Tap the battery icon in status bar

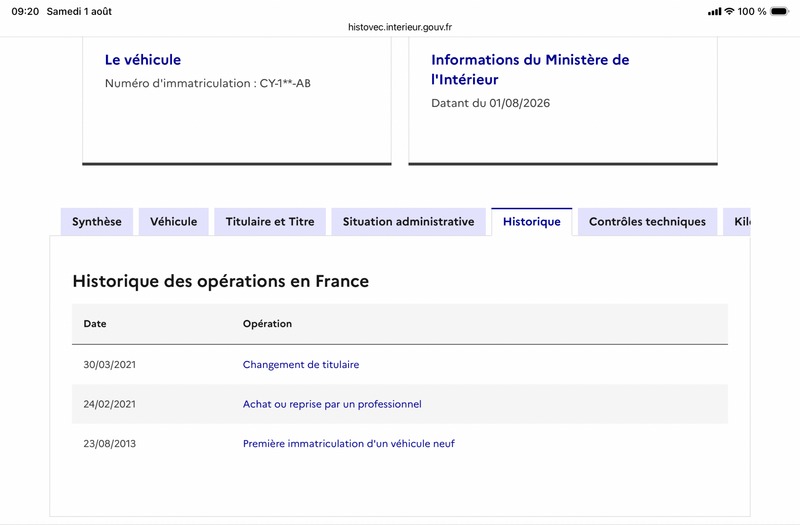click(x=780, y=11)
